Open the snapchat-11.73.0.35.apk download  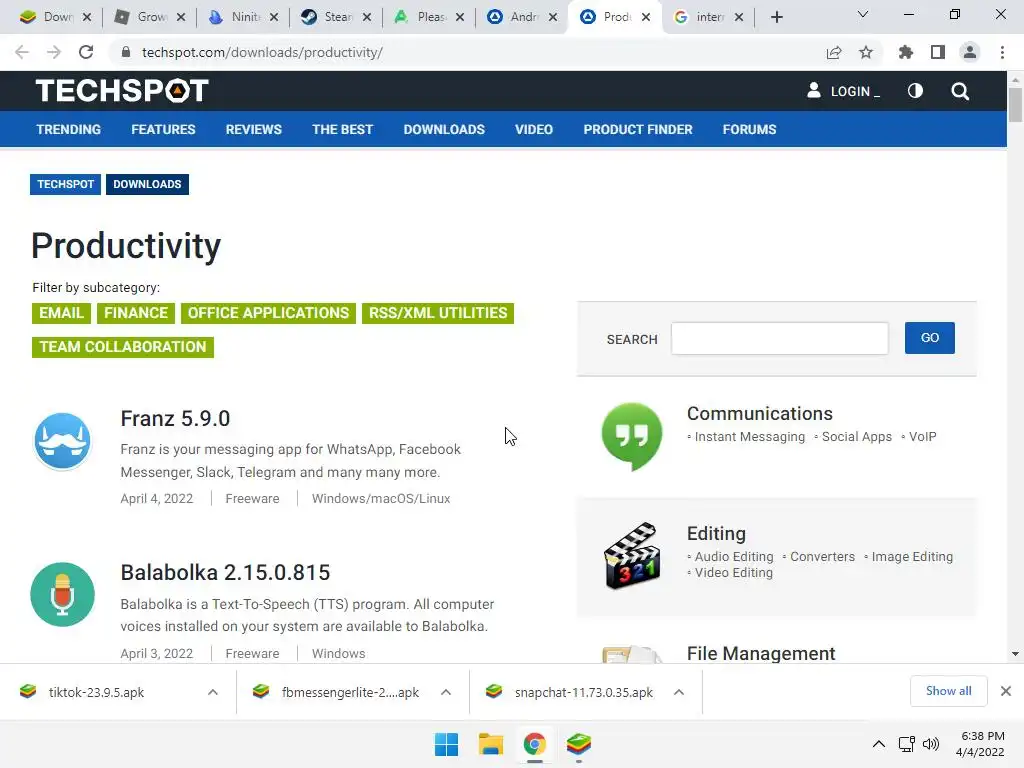[x=583, y=692]
